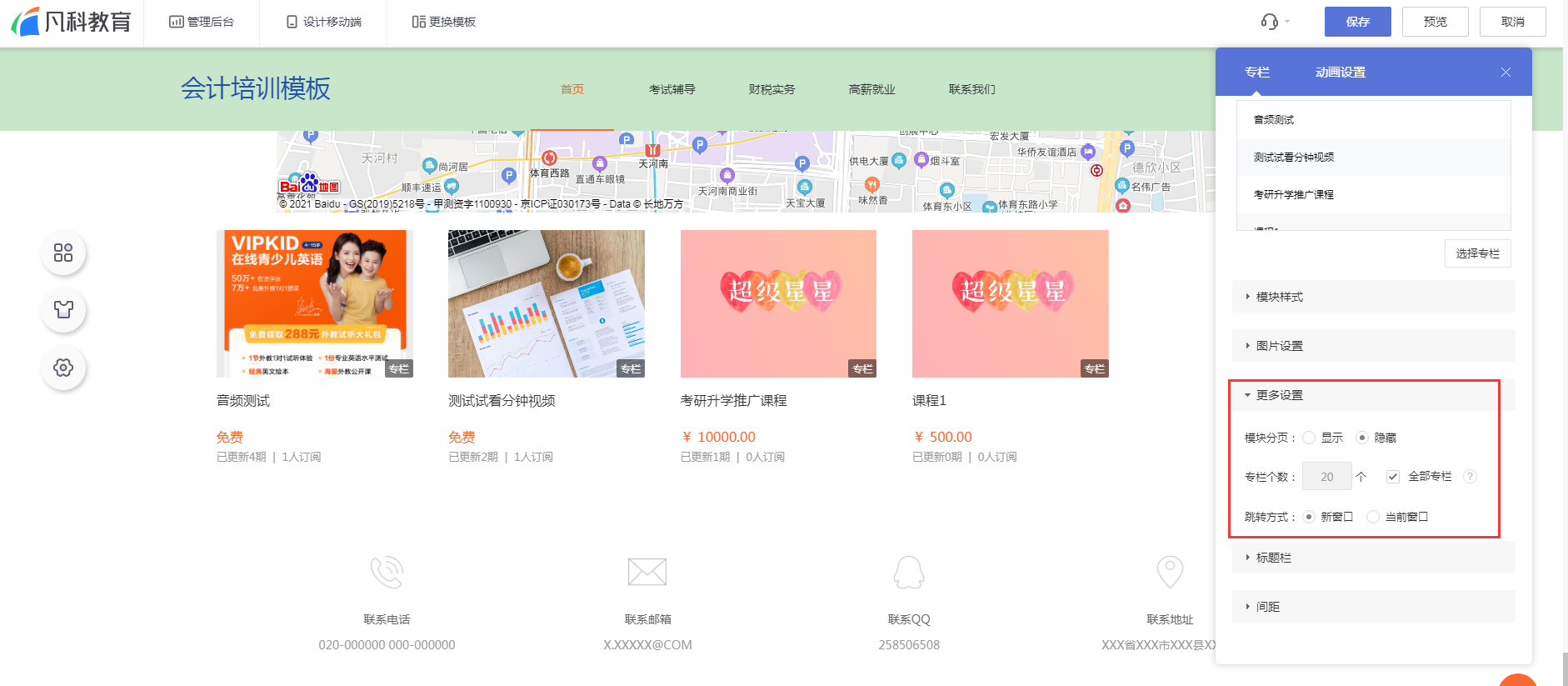Collapse the 更多设置 section
This screenshot has height=686, width=1568.
point(1374,395)
